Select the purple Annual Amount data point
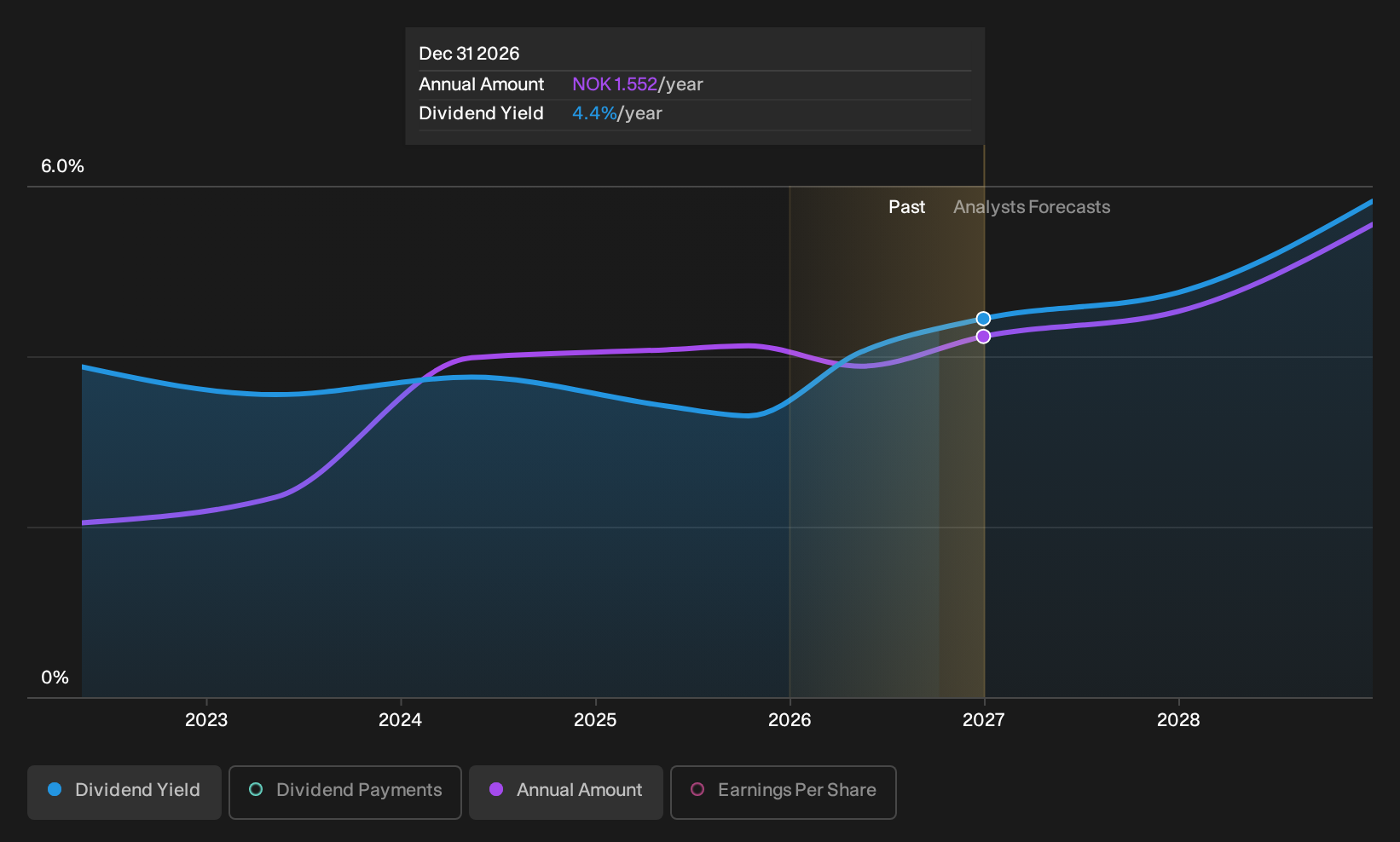The image size is (1400, 842). (983, 337)
